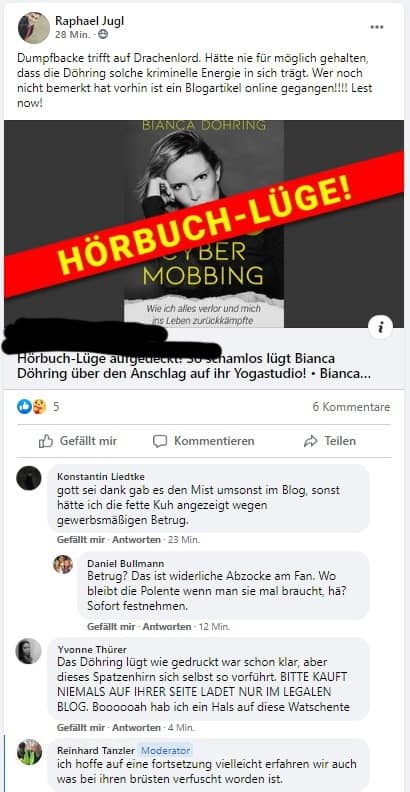Reply to Konstantin Liedtke's comment via Antworten
Viewport: 410px width, 792px height.
point(136,540)
